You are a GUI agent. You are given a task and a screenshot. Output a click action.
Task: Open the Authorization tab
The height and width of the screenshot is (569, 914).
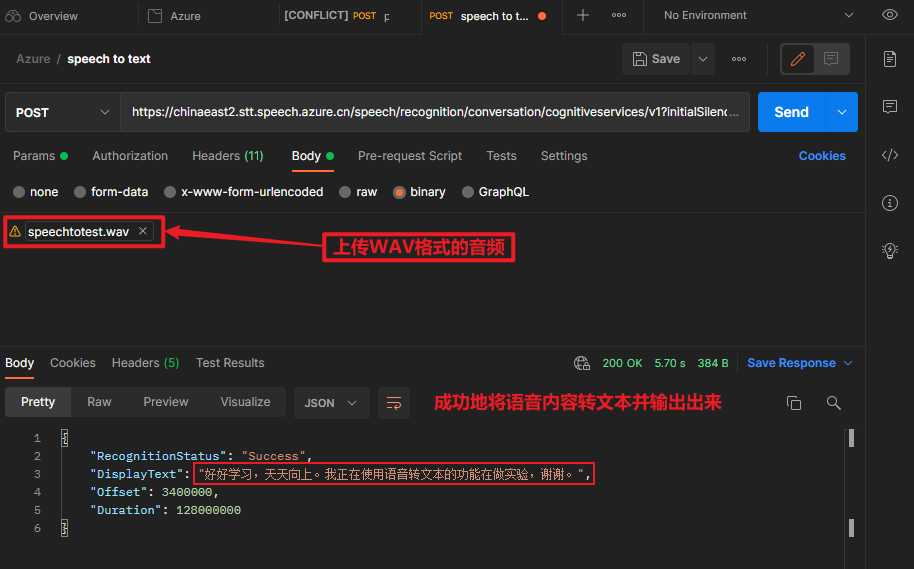pos(130,156)
